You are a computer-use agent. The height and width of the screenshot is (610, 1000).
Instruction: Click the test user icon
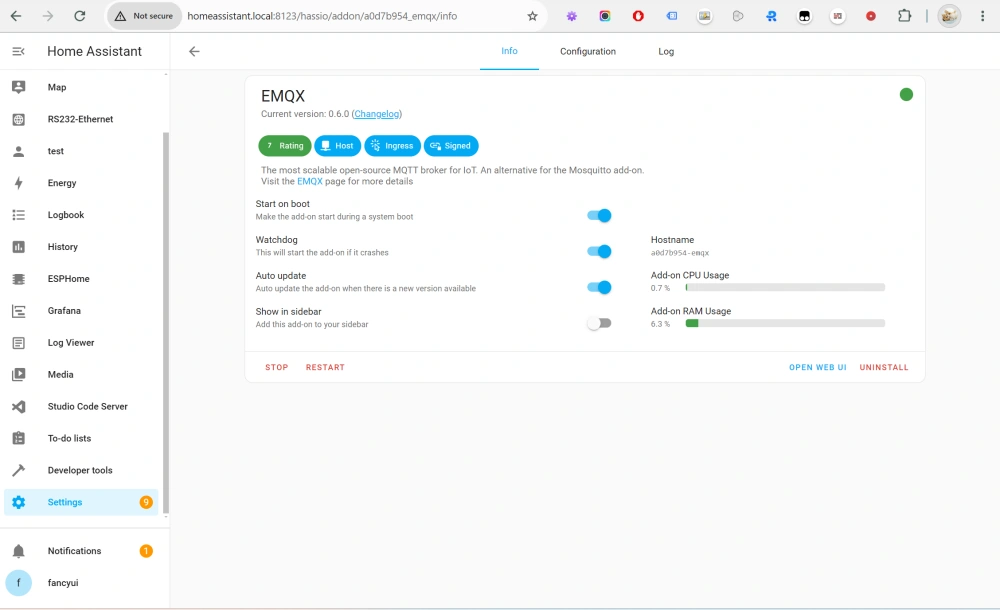[x=18, y=151]
